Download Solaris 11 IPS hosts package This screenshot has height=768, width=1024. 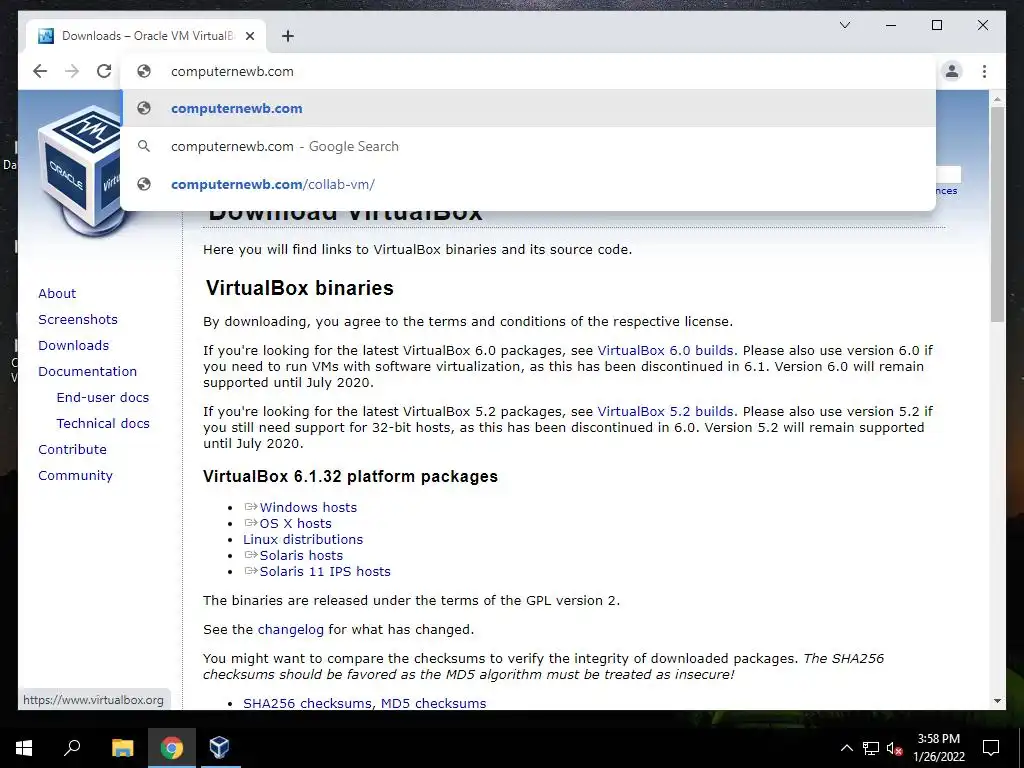point(325,571)
